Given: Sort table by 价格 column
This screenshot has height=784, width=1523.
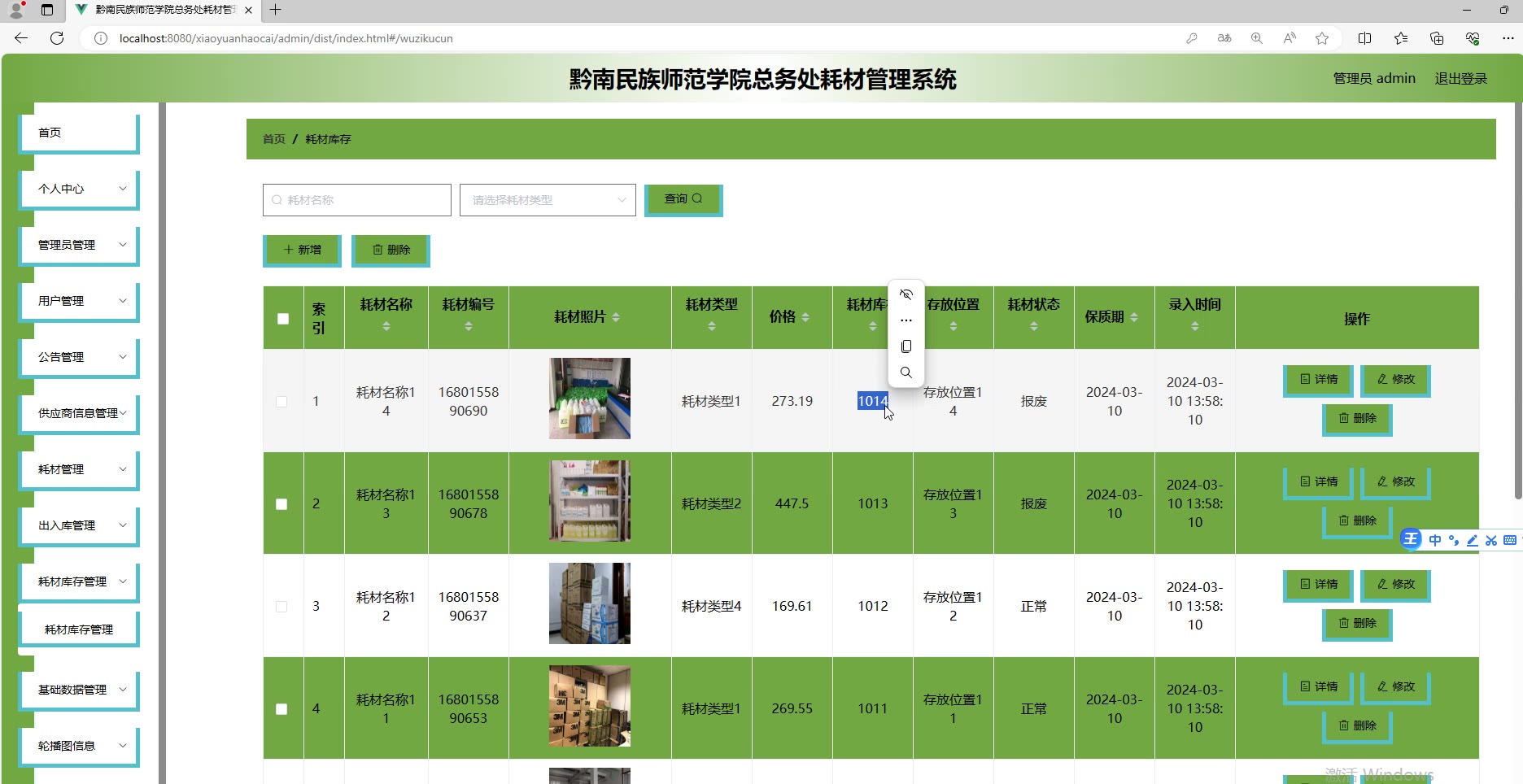Looking at the screenshot, I should click(805, 317).
